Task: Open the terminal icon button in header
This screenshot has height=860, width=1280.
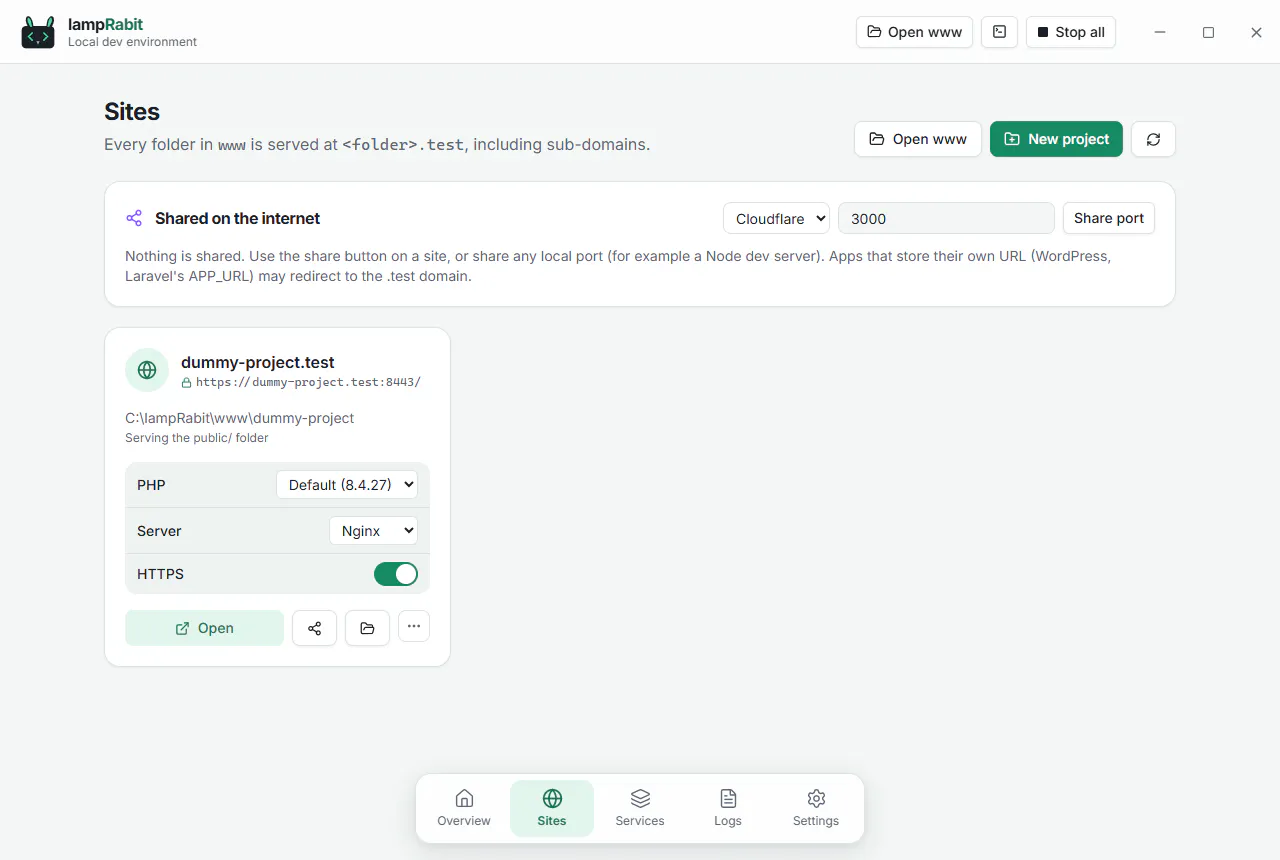Action: (999, 32)
